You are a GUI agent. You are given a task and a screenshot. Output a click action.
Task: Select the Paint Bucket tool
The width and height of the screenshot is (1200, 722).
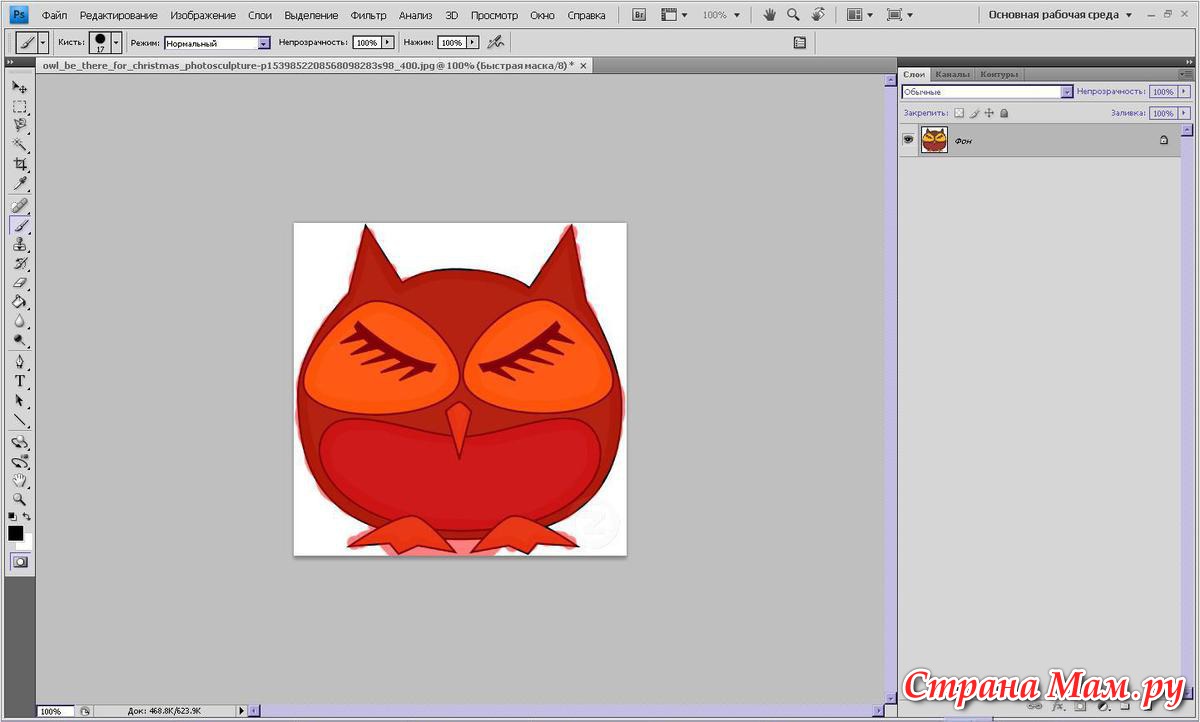pyautogui.click(x=19, y=302)
